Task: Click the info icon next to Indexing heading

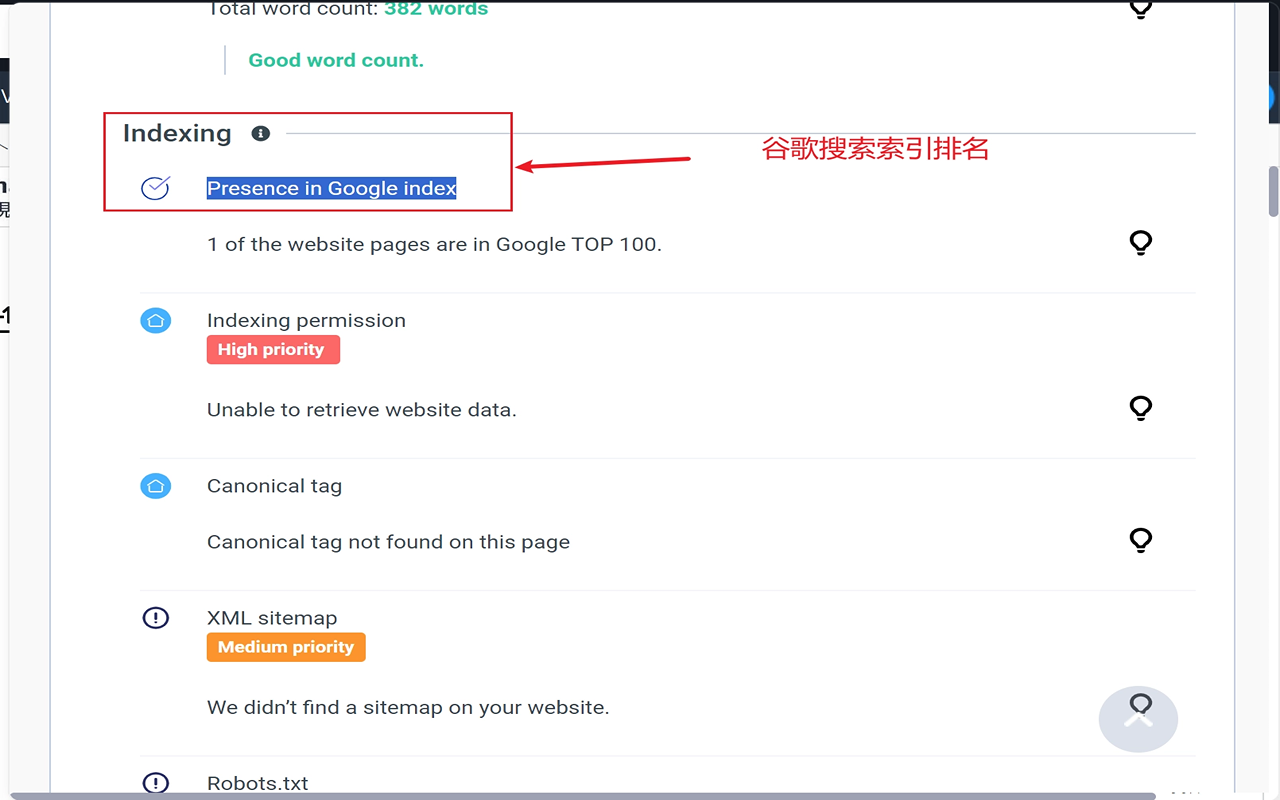Action: click(260, 133)
